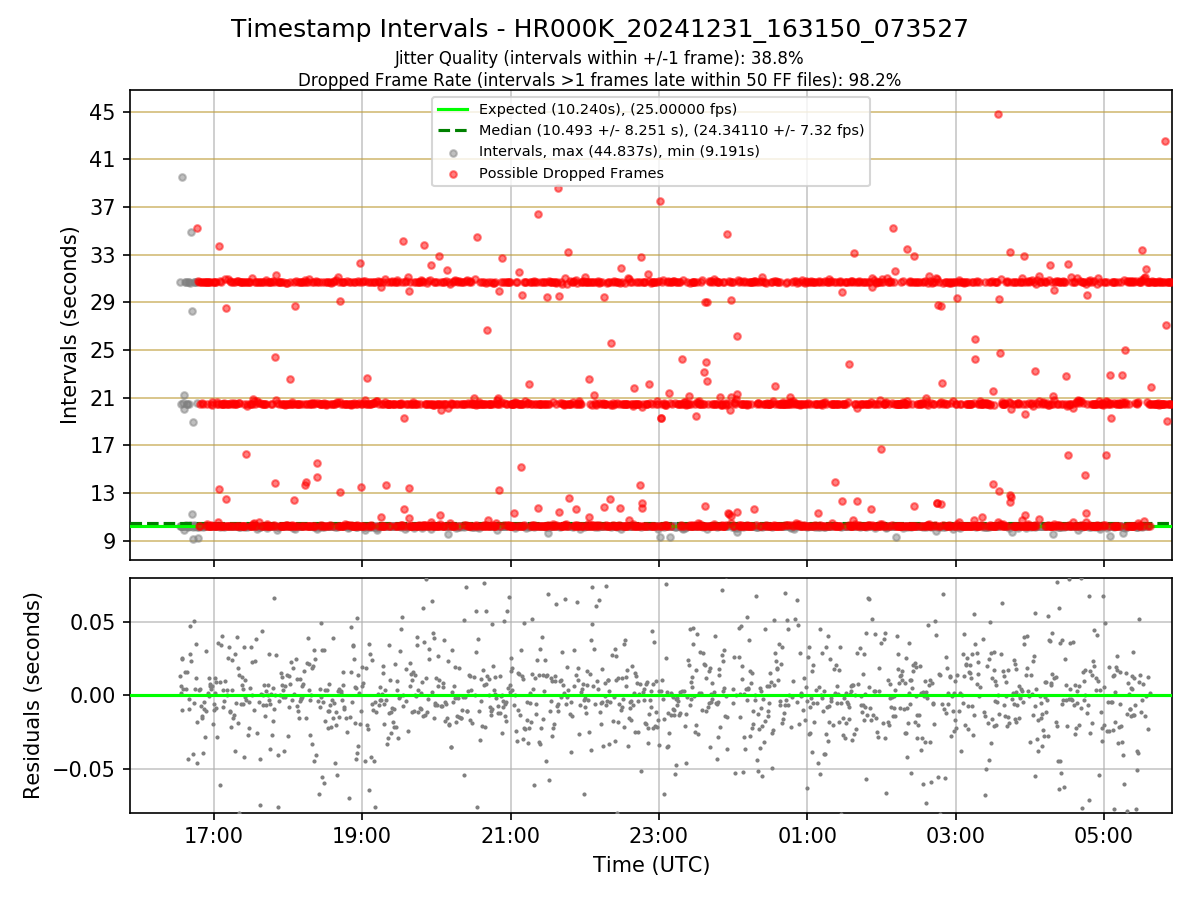Click the '19:00' x-axis tick label
The height and width of the screenshot is (900, 1200).
(x=362, y=834)
